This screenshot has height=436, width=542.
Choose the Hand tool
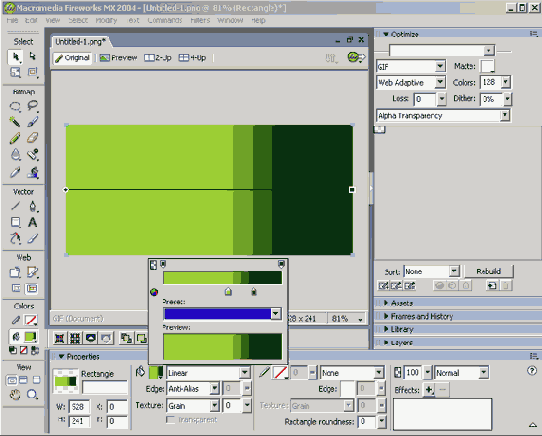(15, 395)
